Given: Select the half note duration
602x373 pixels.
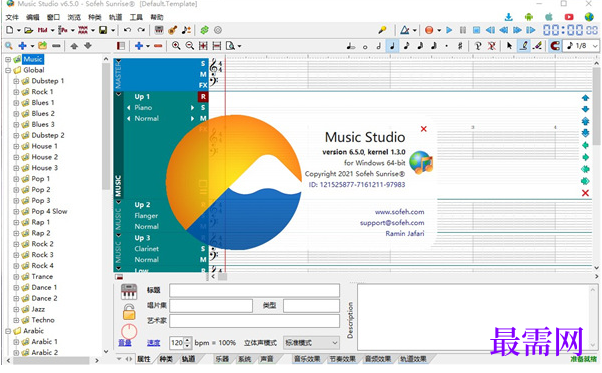Looking at the screenshot, I should 379,46.
